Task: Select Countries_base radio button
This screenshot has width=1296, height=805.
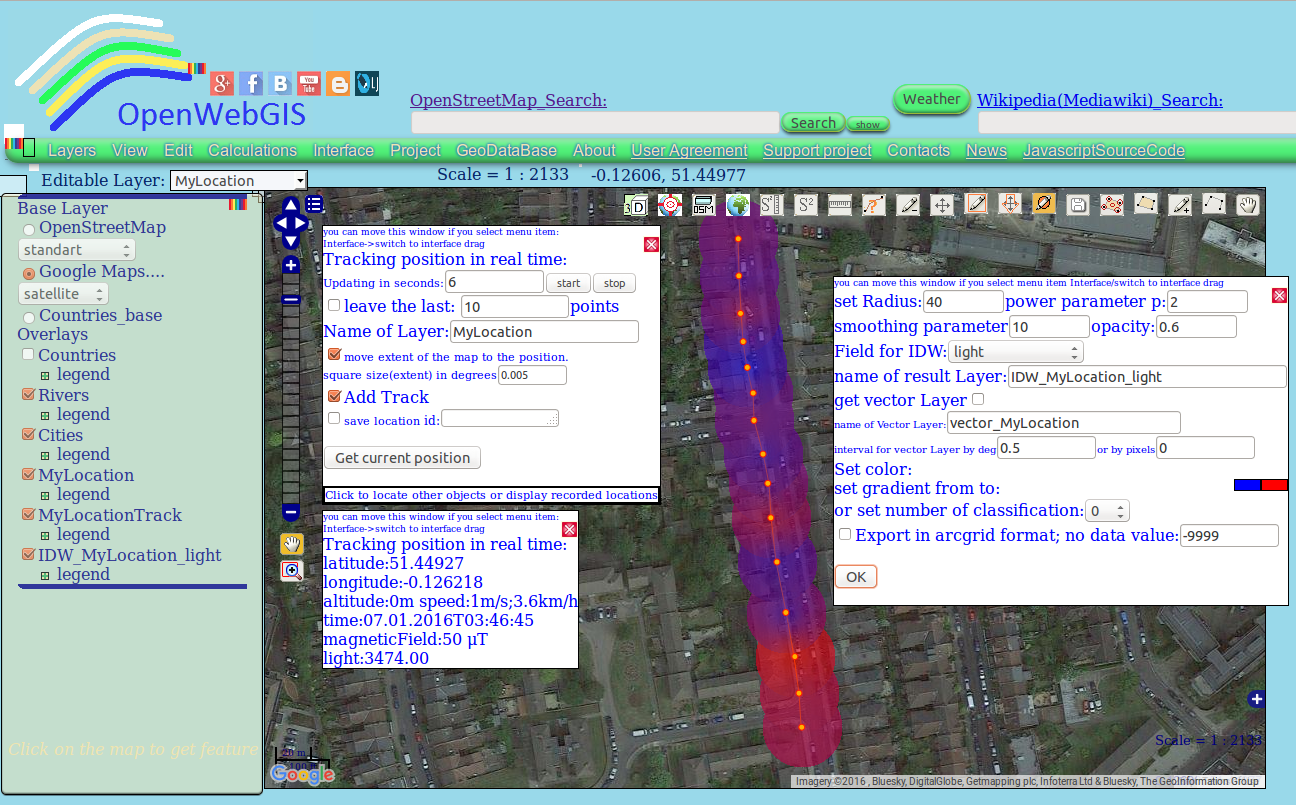Action: [29, 318]
